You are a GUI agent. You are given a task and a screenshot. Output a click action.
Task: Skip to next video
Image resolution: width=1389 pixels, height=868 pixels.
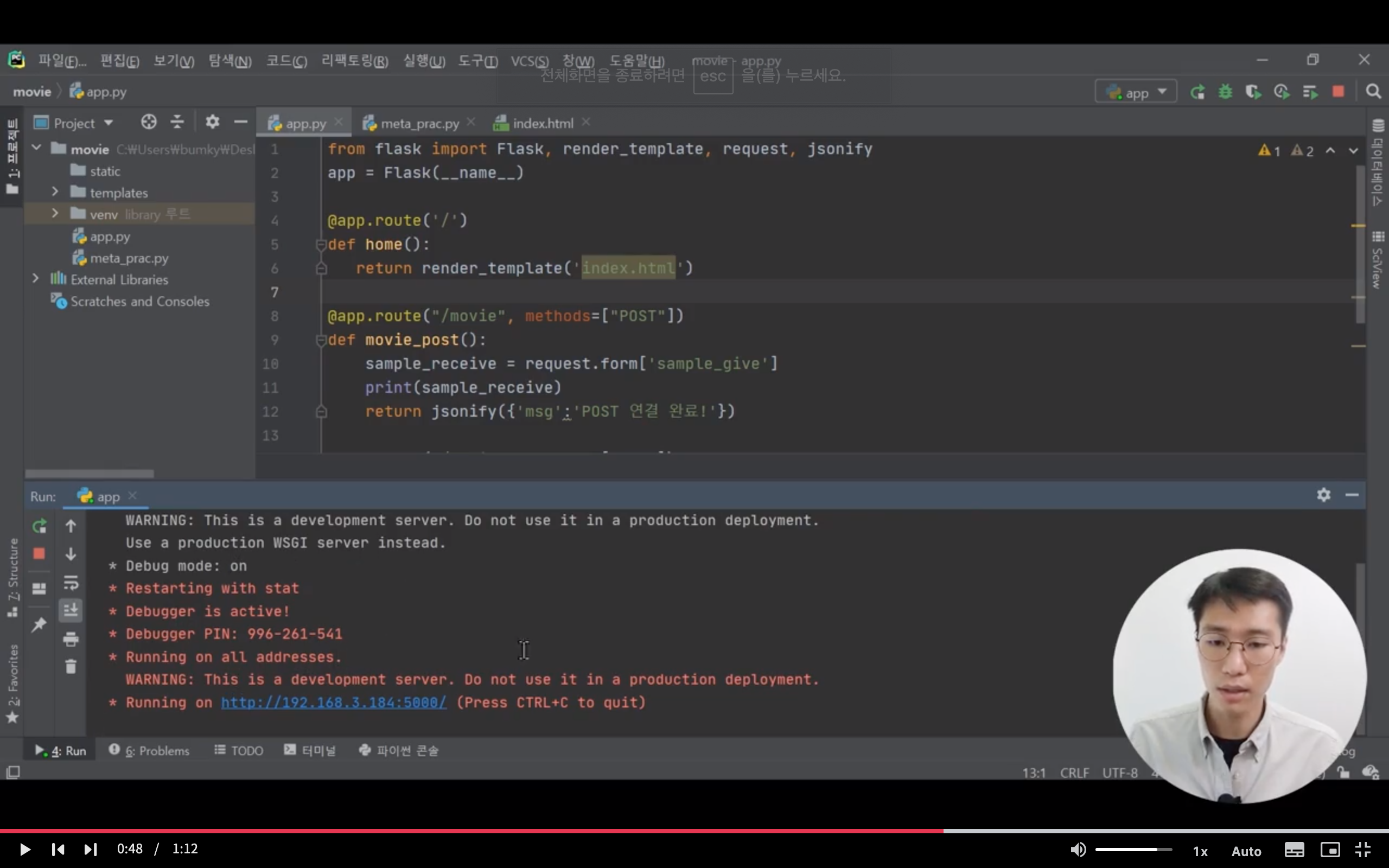[91, 849]
